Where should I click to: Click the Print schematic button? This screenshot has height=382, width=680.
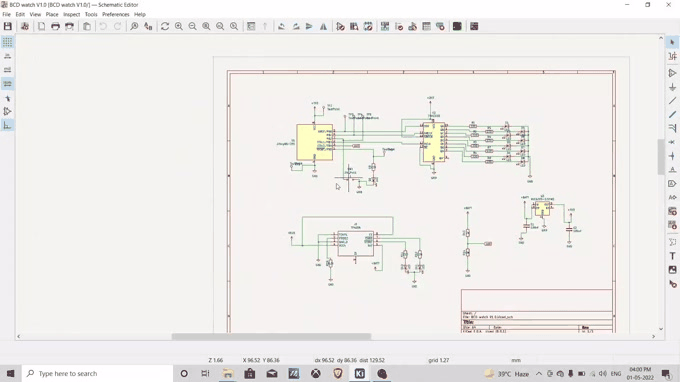point(55,26)
